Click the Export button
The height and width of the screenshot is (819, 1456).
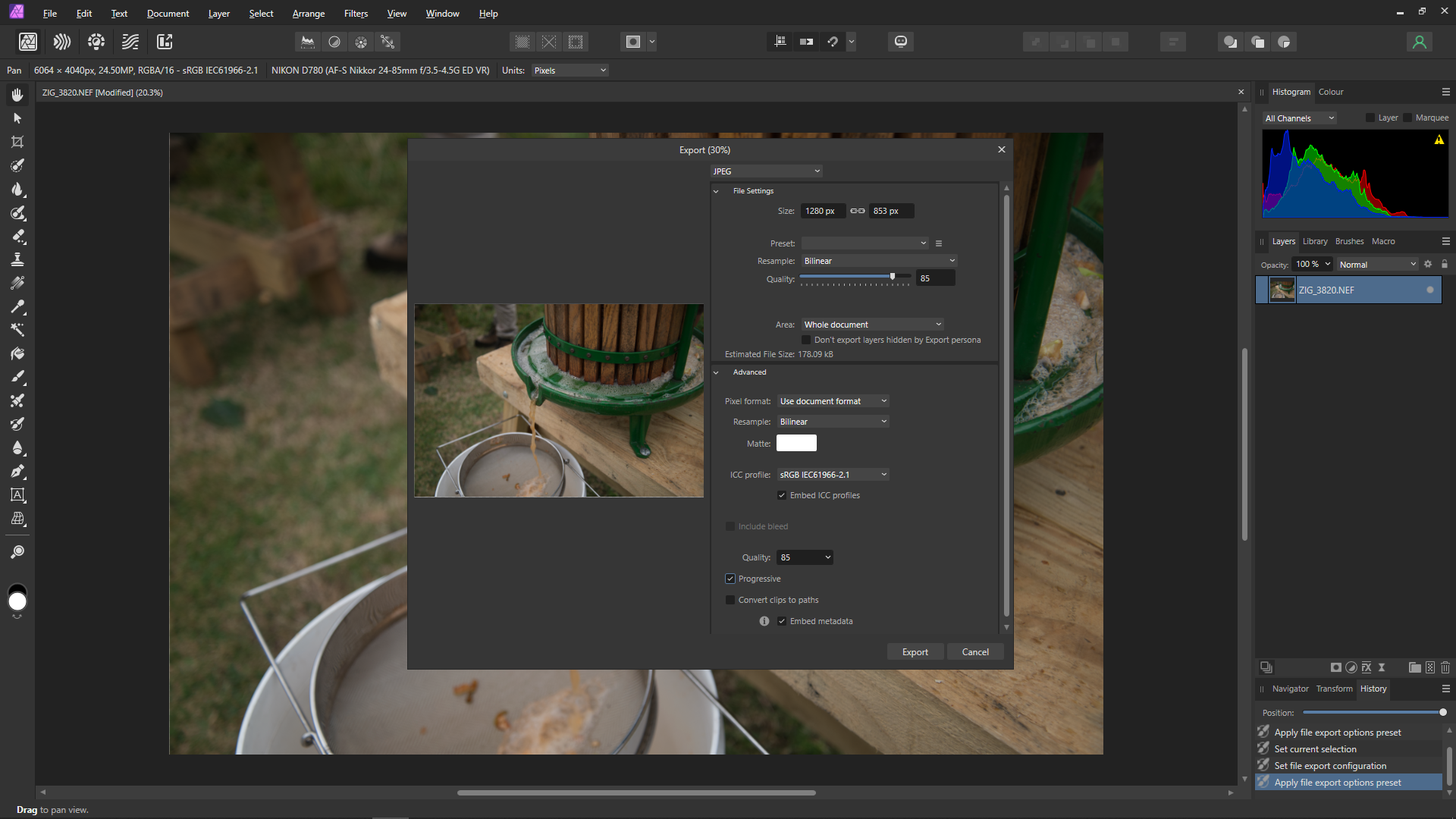tap(915, 652)
